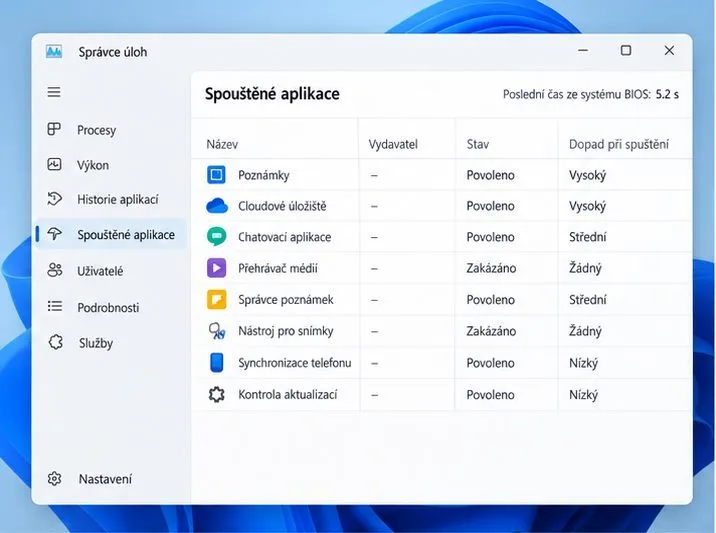Click Nízký impact of Kontrola aktualizací
The width and height of the screenshot is (716, 533).
click(583, 395)
